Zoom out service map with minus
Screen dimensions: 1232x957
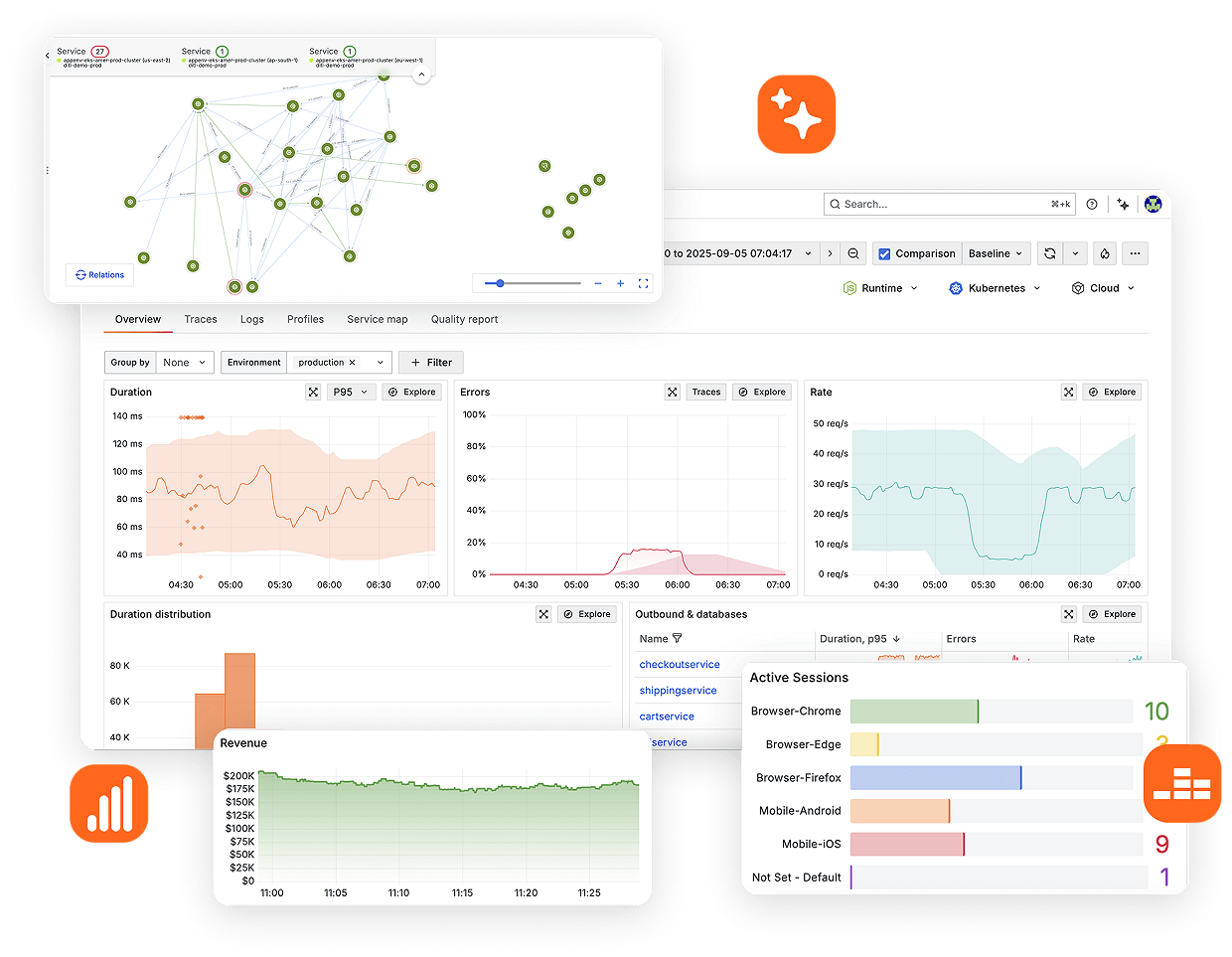pos(598,283)
